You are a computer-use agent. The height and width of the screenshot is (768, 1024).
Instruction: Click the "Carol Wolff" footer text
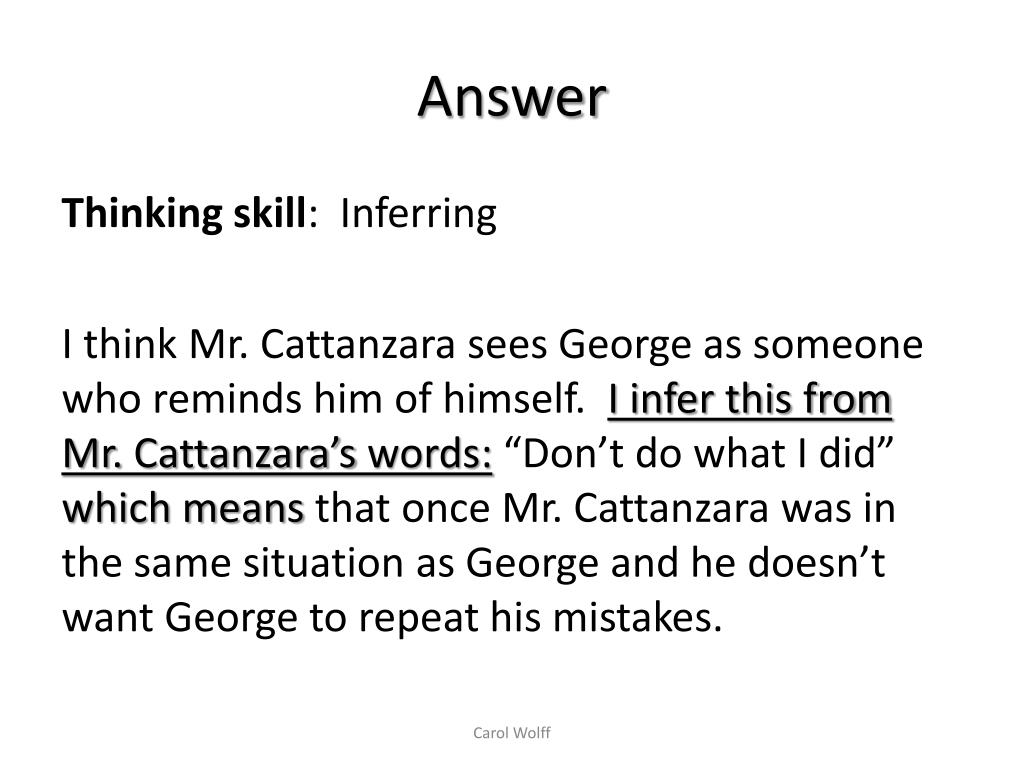[512, 733]
